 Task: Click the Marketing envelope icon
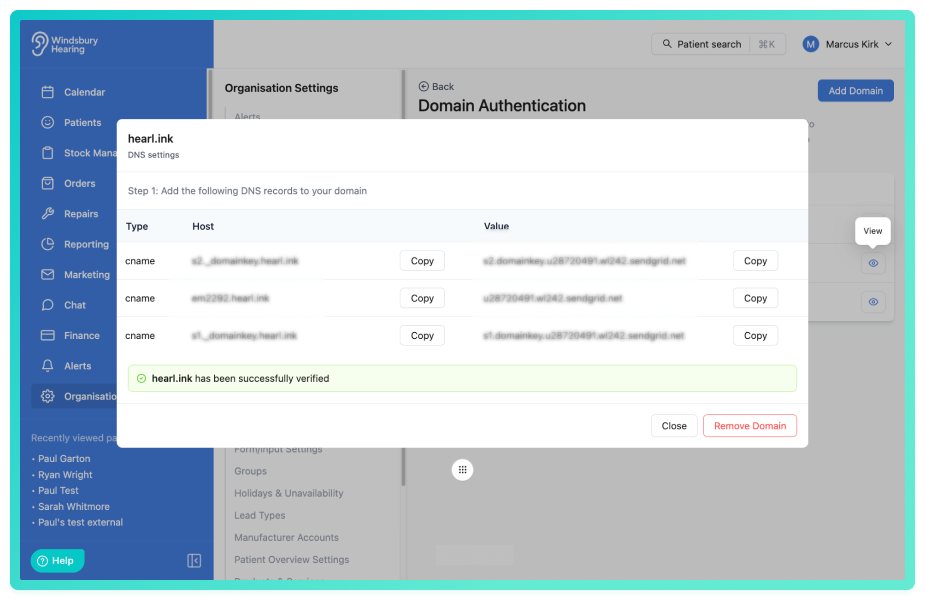coord(48,274)
